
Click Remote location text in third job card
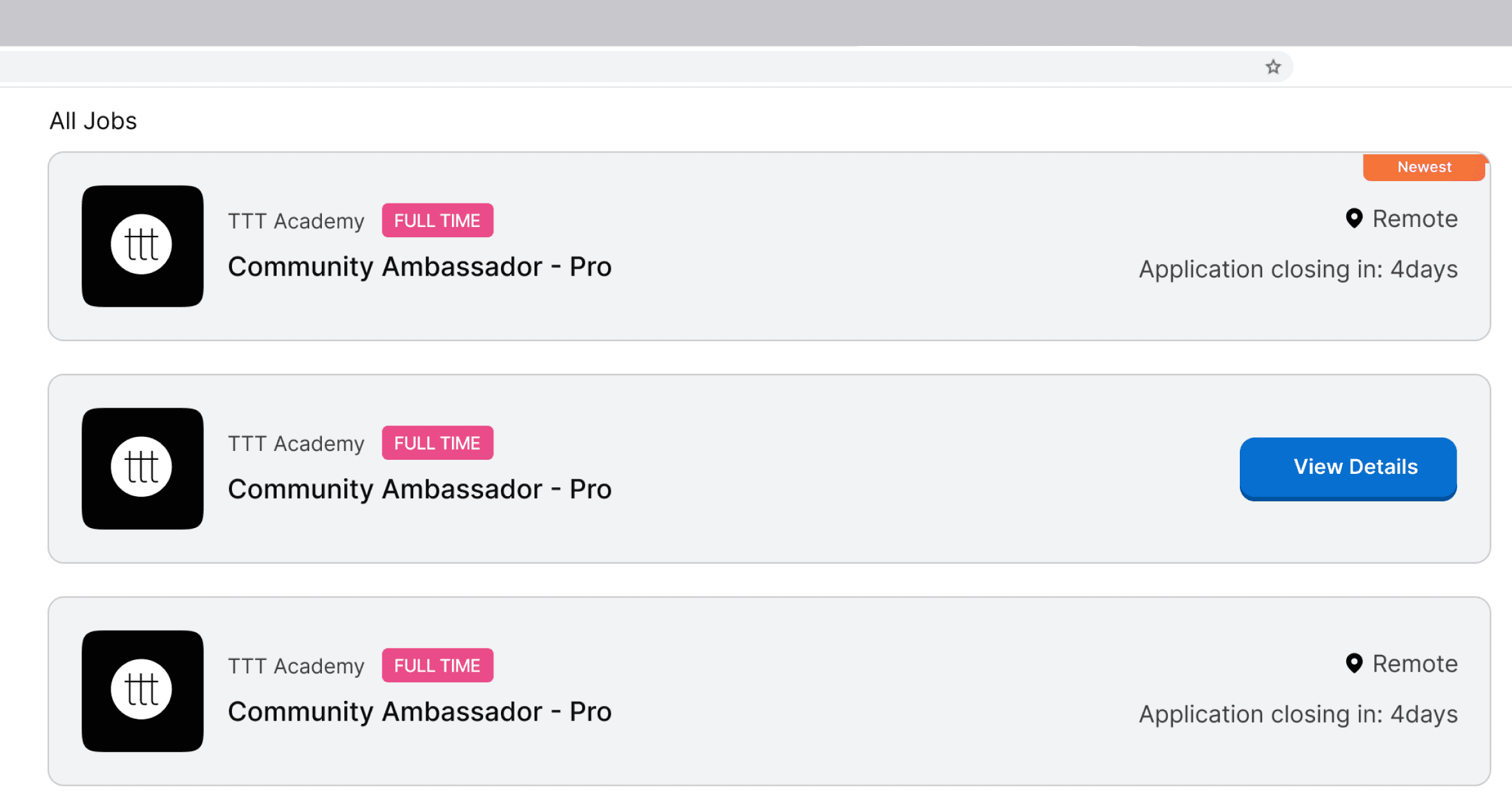1415,664
